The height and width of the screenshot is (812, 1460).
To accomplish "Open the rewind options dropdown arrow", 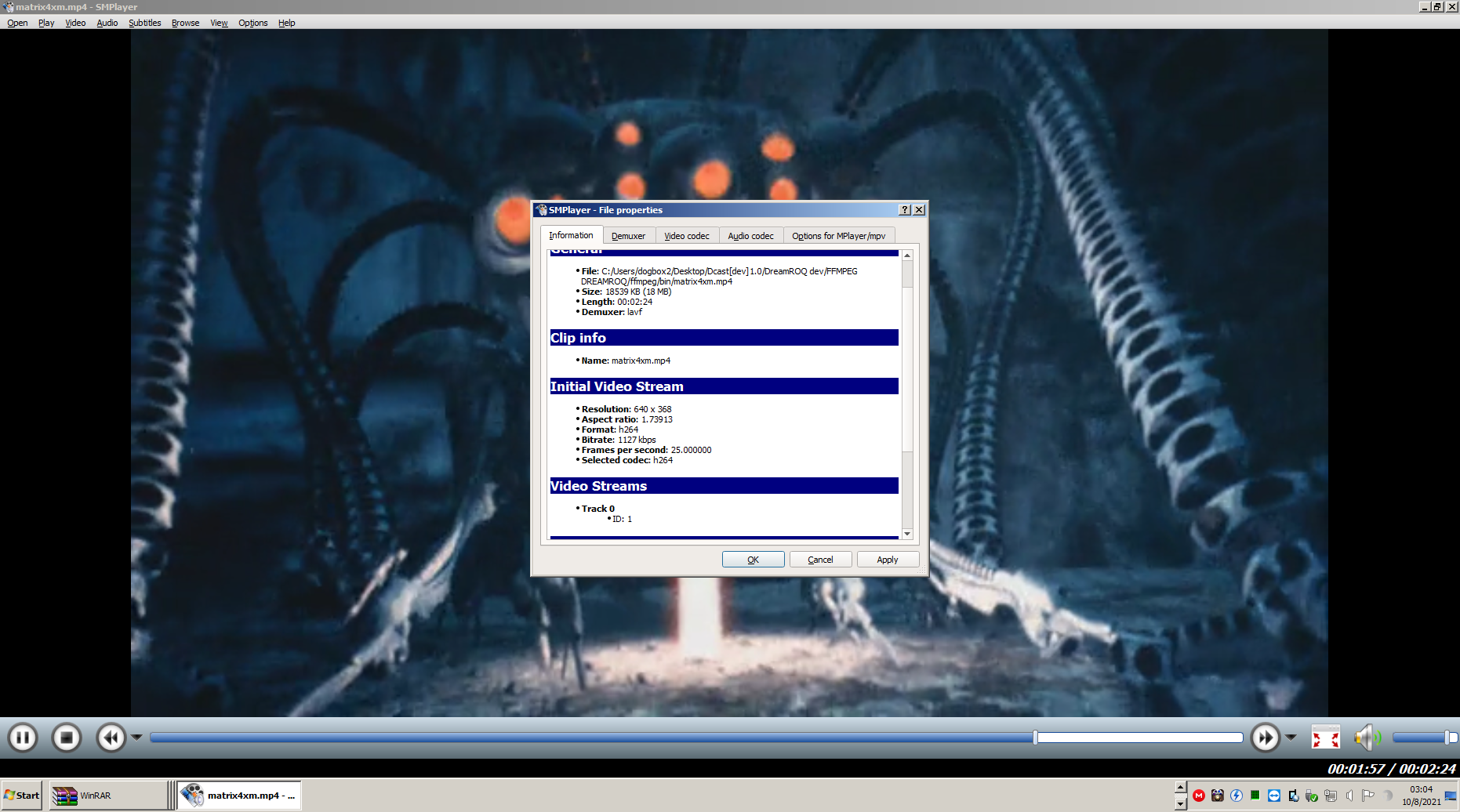I will point(136,738).
